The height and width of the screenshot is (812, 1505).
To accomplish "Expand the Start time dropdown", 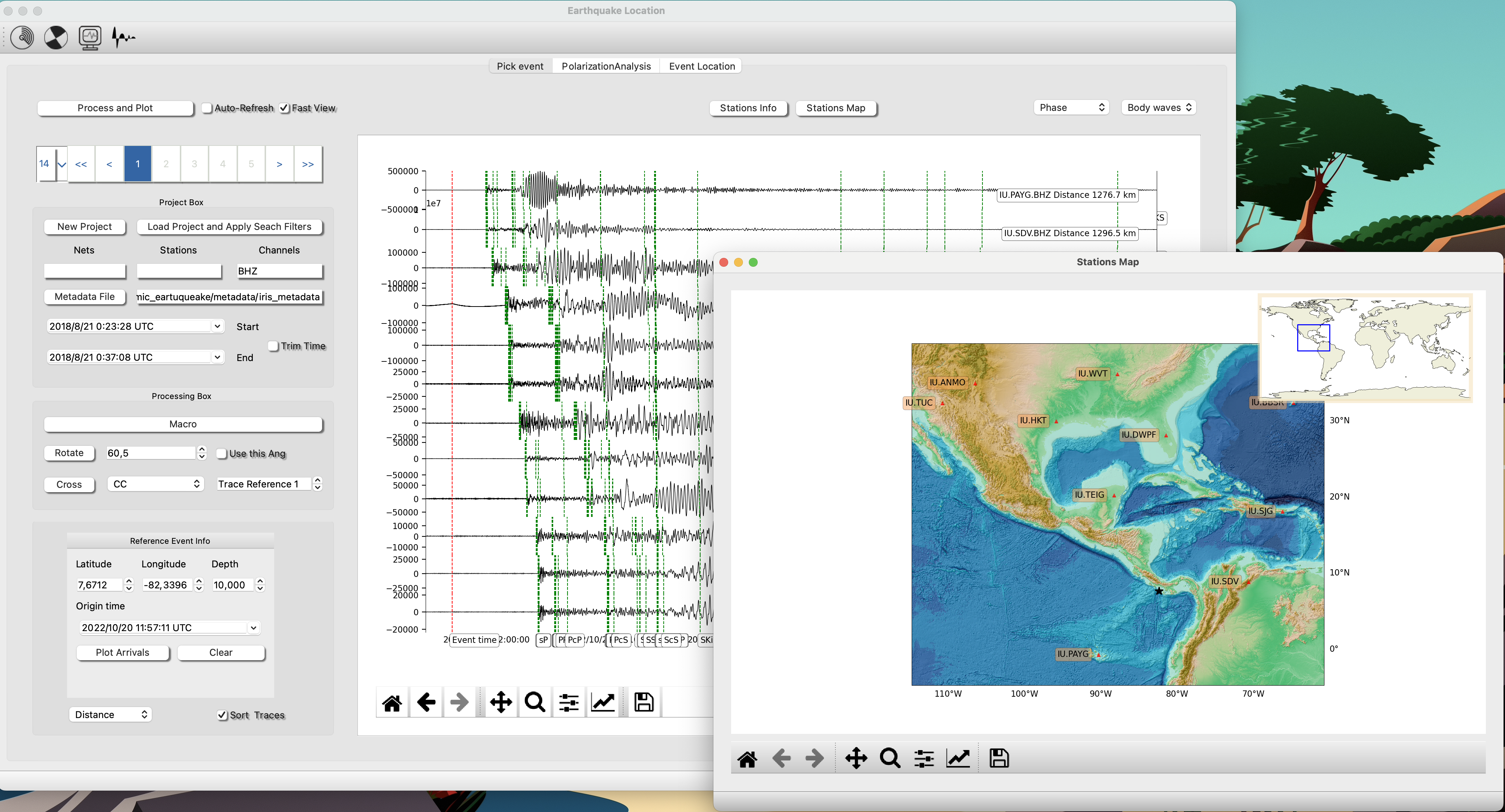I will tap(217, 326).
